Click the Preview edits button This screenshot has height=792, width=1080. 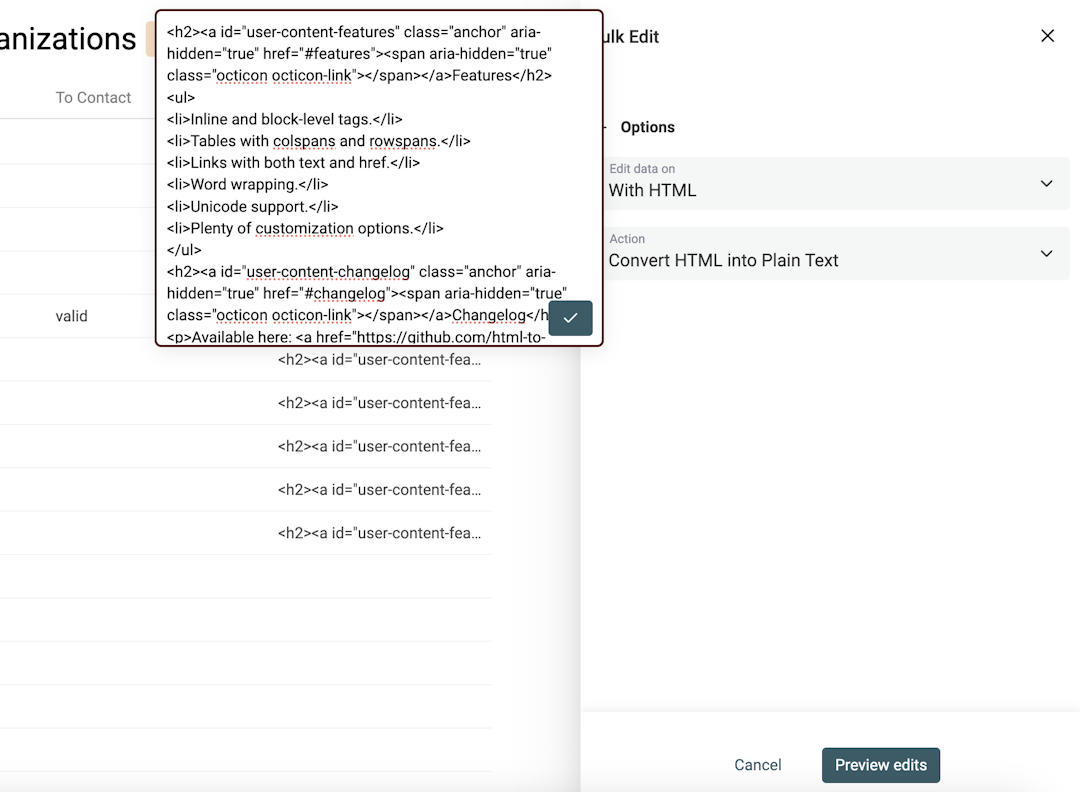pyautogui.click(x=881, y=765)
